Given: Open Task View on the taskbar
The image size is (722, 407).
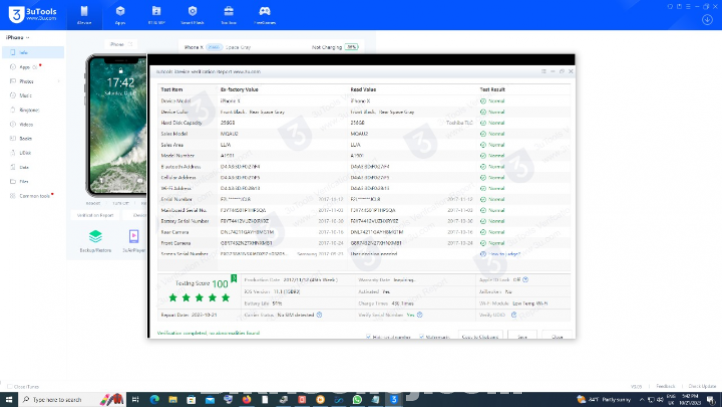Looking at the screenshot, I should [x=135, y=400].
